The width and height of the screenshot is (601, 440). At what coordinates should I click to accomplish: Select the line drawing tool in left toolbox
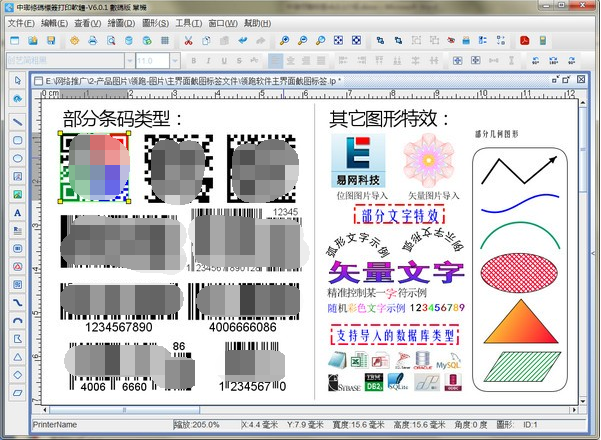(x=18, y=120)
